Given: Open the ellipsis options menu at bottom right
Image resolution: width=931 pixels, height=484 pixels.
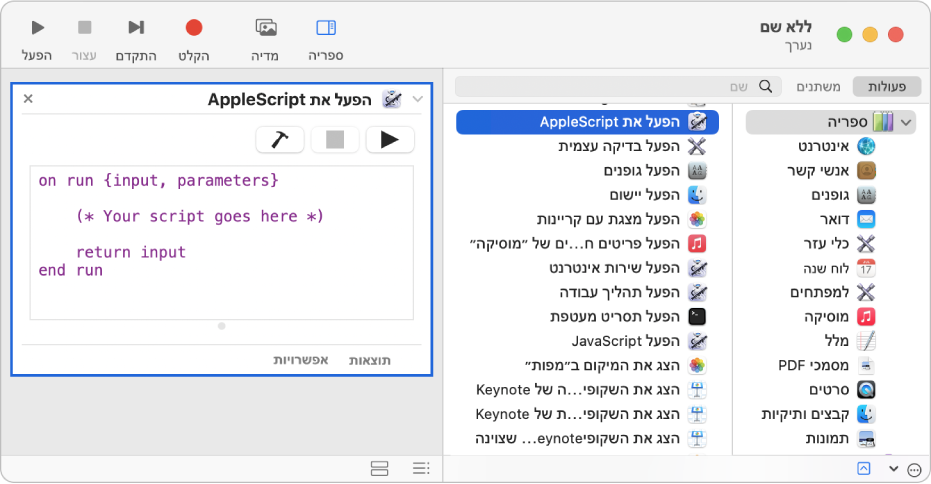Looking at the screenshot, I should point(913,469).
